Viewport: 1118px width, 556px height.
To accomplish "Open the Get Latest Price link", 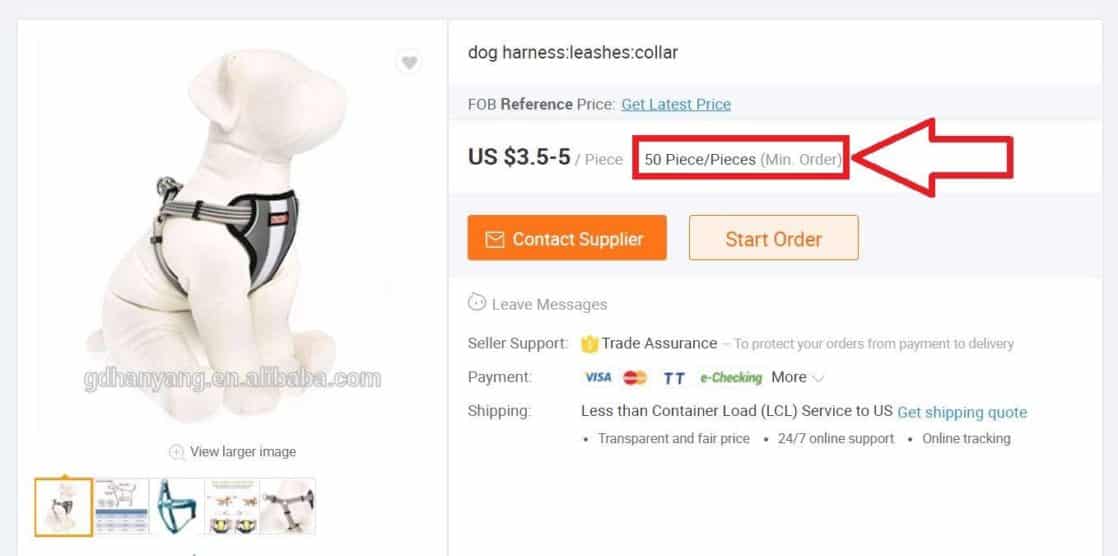I will pyautogui.click(x=676, y=104).
